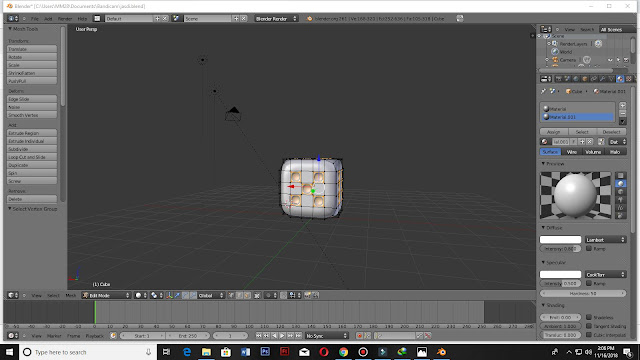The image size is (640, 360).
Task: Toggle the specular Ramp checkbox
Action: (589, 283)
